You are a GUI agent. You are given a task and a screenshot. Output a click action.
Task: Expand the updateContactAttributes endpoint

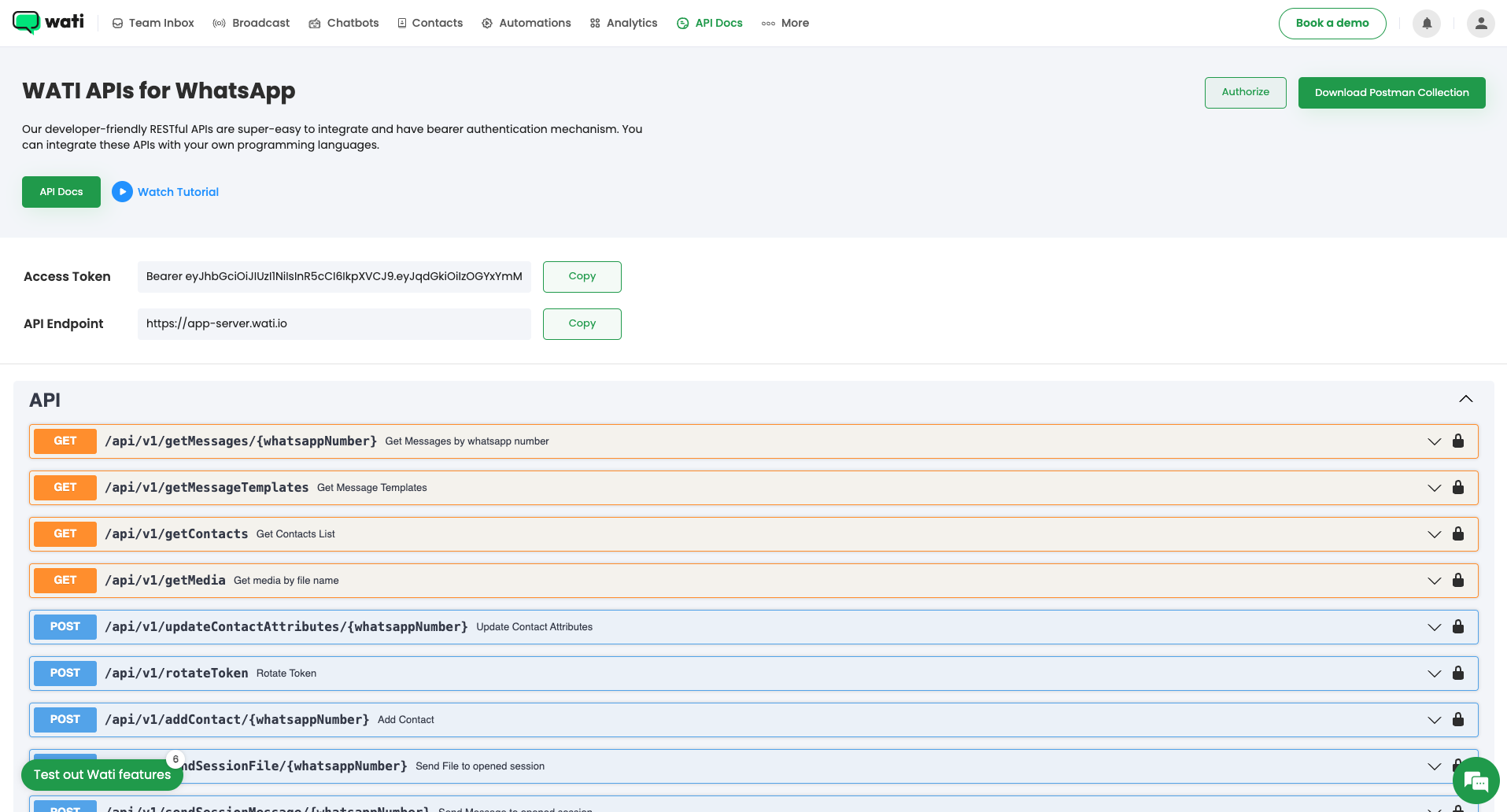(x=1433, y=627)
